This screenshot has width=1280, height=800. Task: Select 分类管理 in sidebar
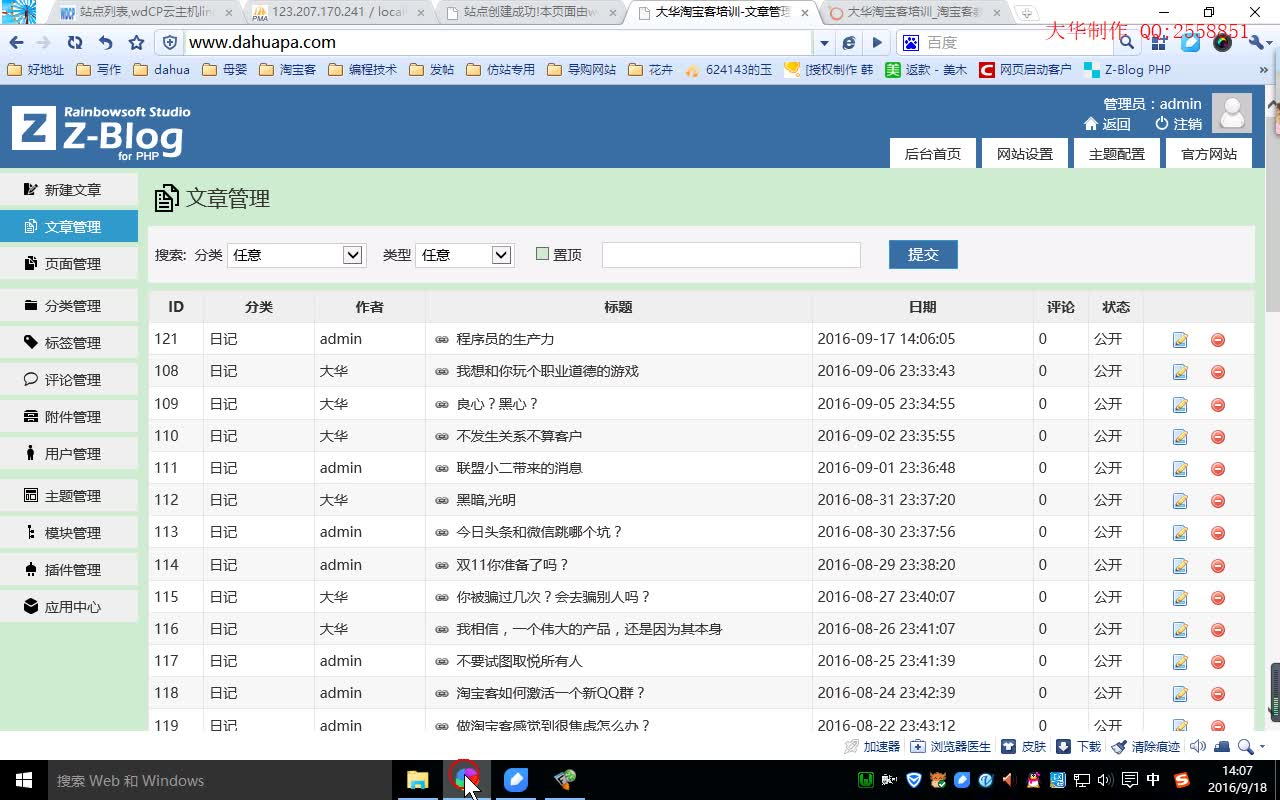pyautogui.click(x=69, y=306)
